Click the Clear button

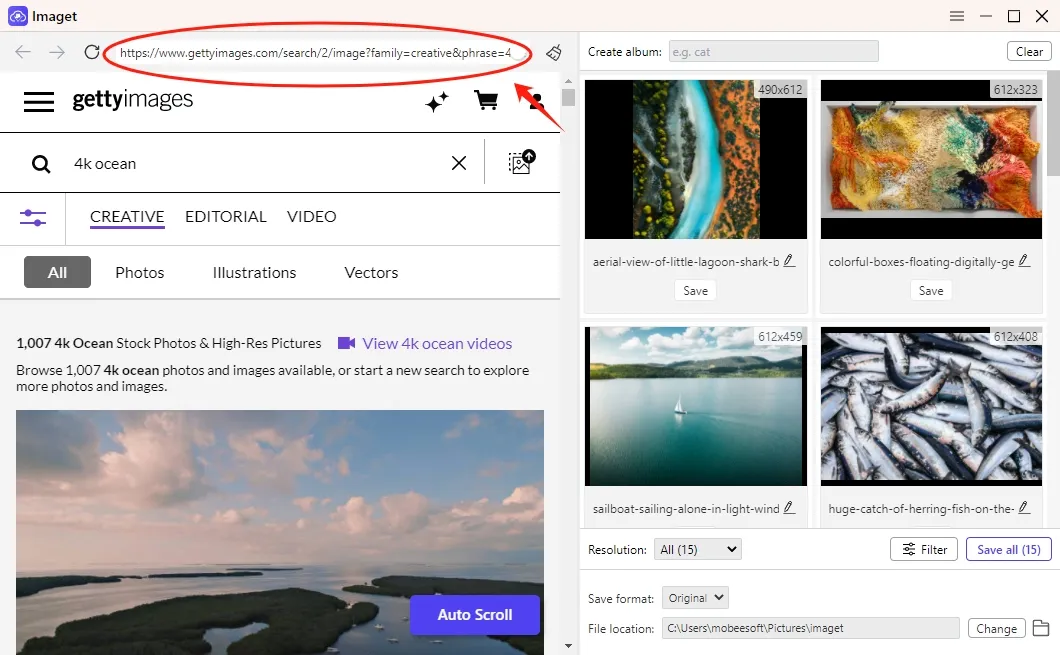pos(1029,51)
